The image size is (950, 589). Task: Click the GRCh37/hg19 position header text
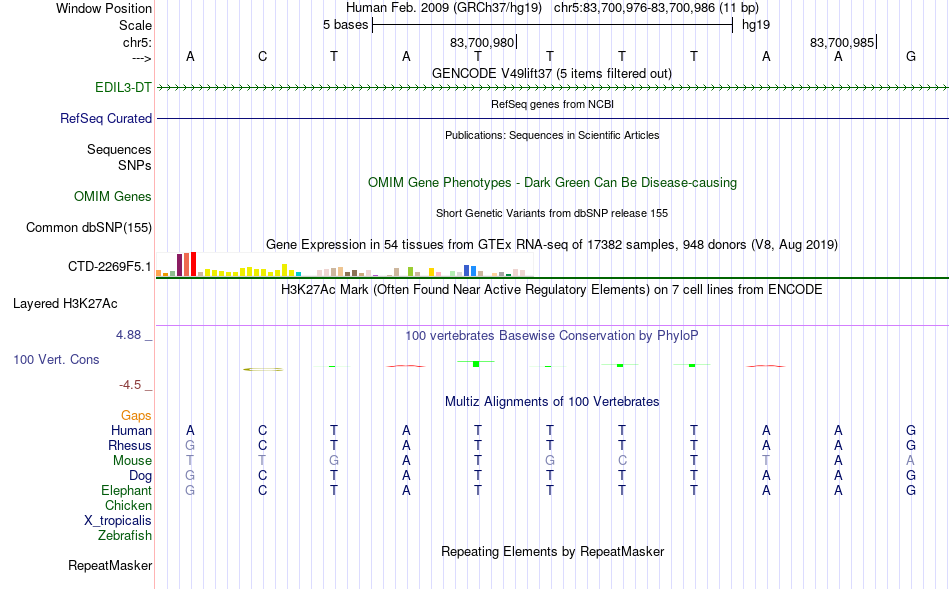[x=552, y=8]
